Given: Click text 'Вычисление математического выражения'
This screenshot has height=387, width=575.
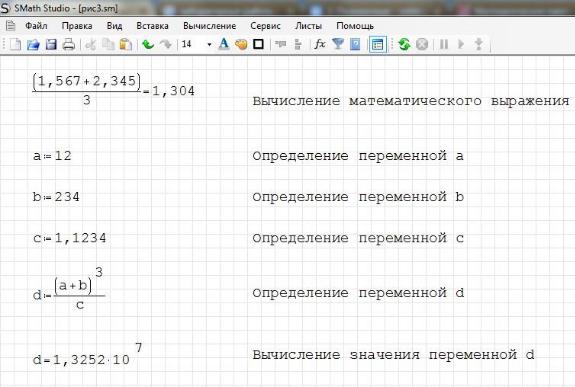Looking at the screenshot, I should [x=411, y=101].
